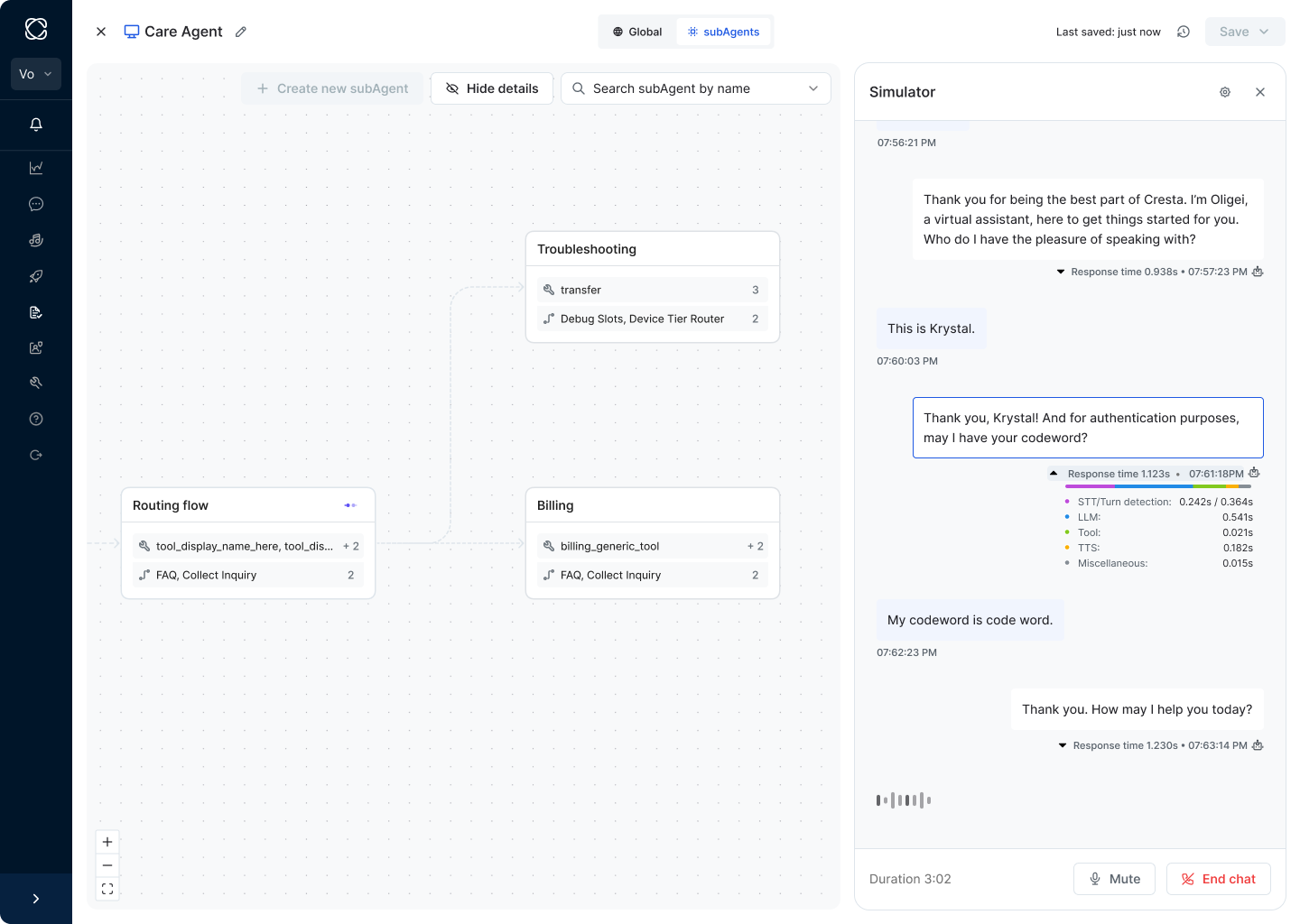
Task: Switch to the Global tab
Action: point(637,32)
